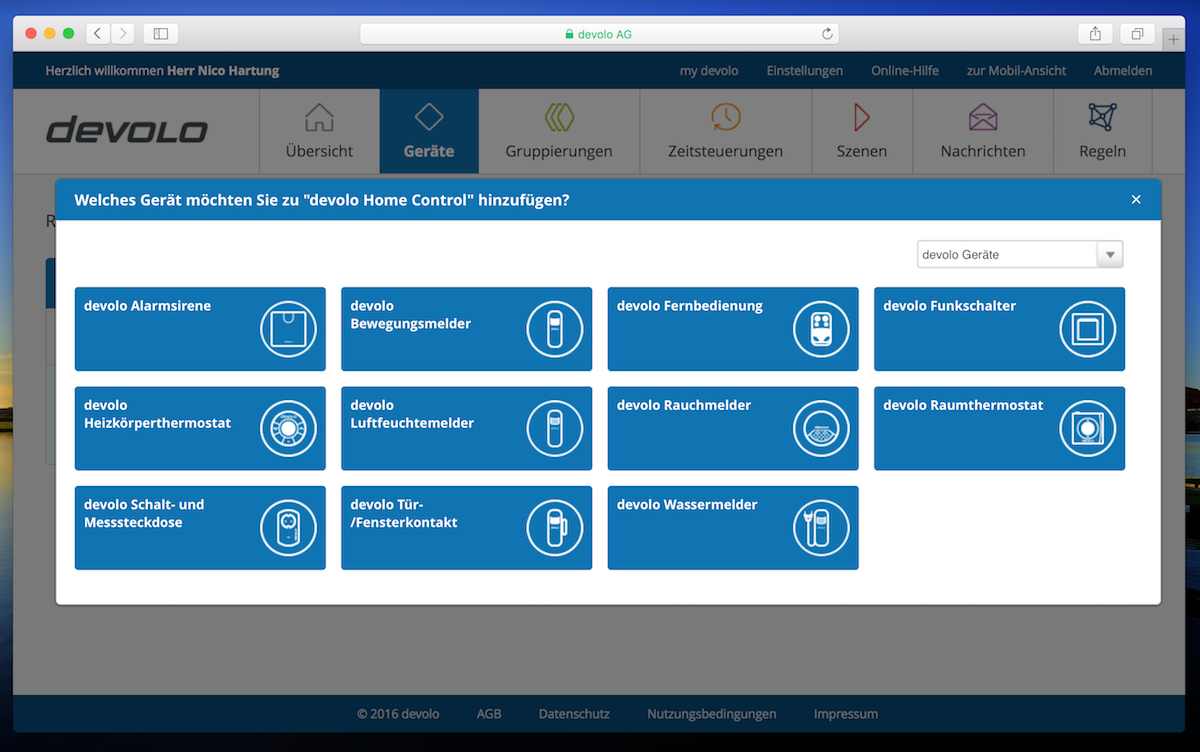Click the Funkschalter switch icon

click(x=1088, y=329)
